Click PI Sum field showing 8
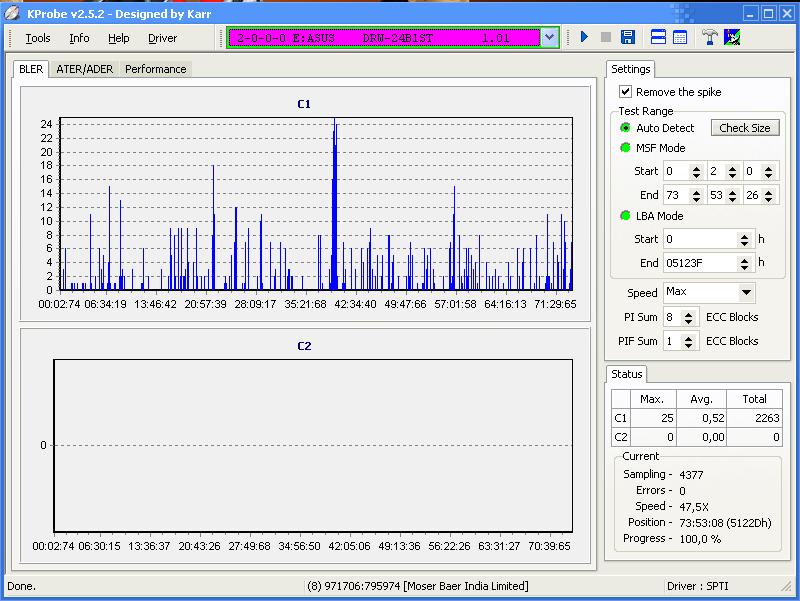 click(672, 317)
